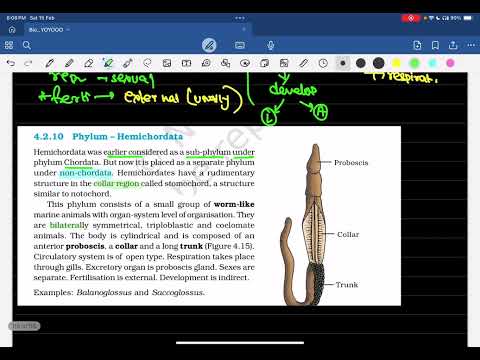The image size is (480, 360).
Task: Choose the thinnest stroke size
Action: click(343, 63)
